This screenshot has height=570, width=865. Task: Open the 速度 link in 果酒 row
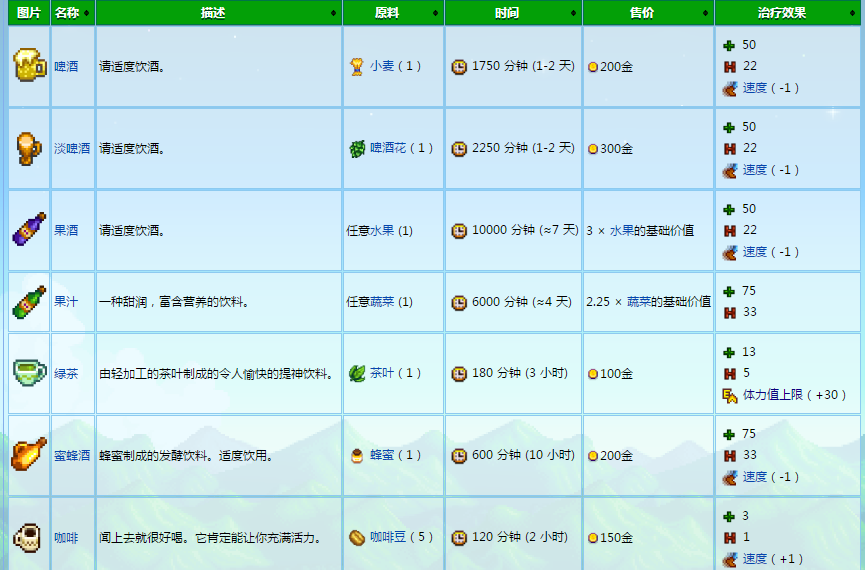click(x=755, y=252)
